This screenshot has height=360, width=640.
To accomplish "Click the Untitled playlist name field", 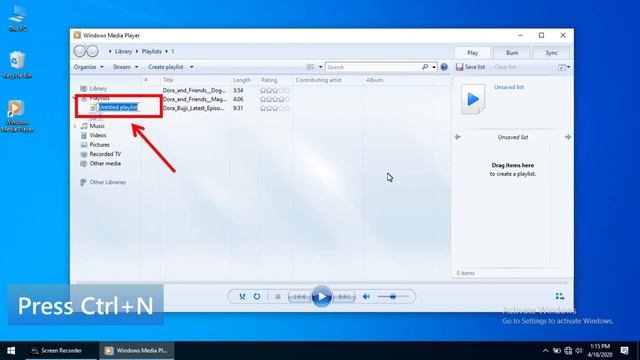I will 118,107.
